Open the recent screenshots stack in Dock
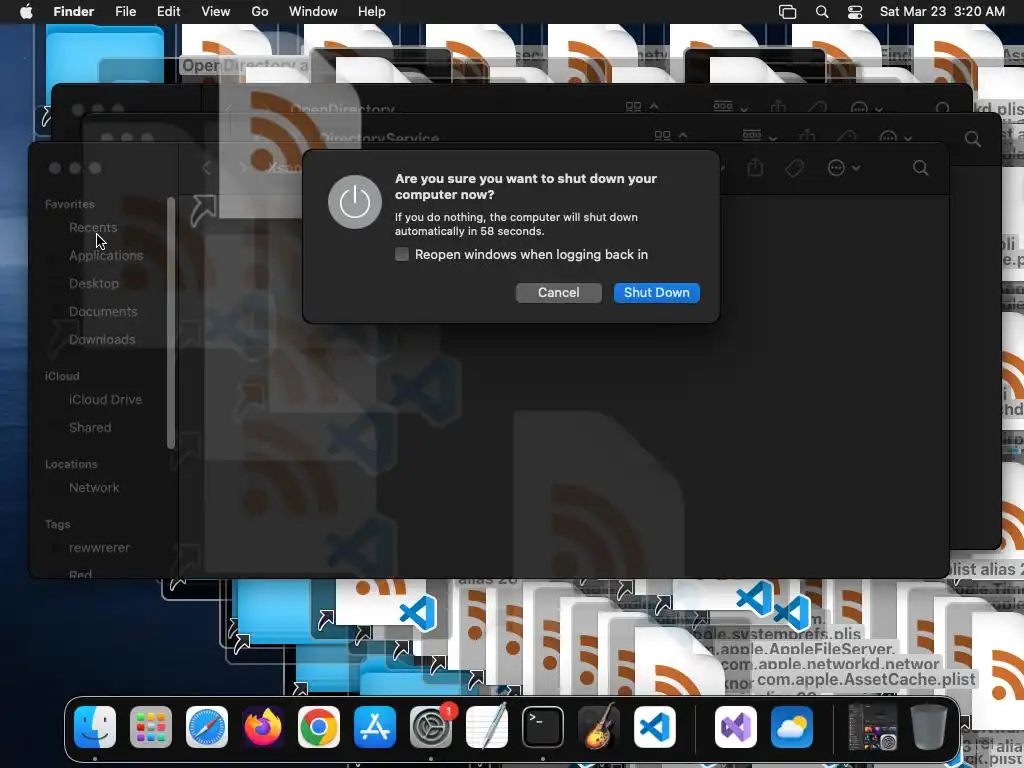 click(x=872, y=727)
